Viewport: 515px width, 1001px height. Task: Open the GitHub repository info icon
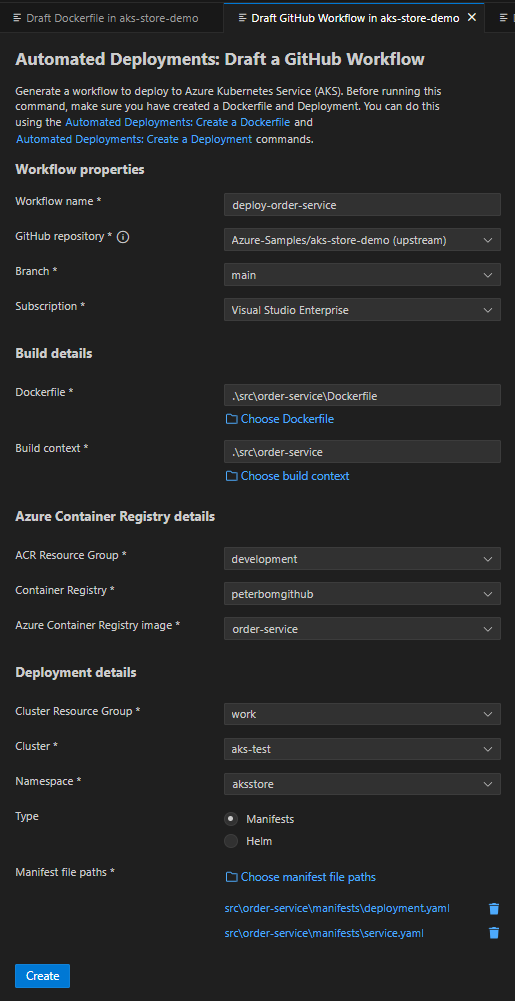pos(124,237)
